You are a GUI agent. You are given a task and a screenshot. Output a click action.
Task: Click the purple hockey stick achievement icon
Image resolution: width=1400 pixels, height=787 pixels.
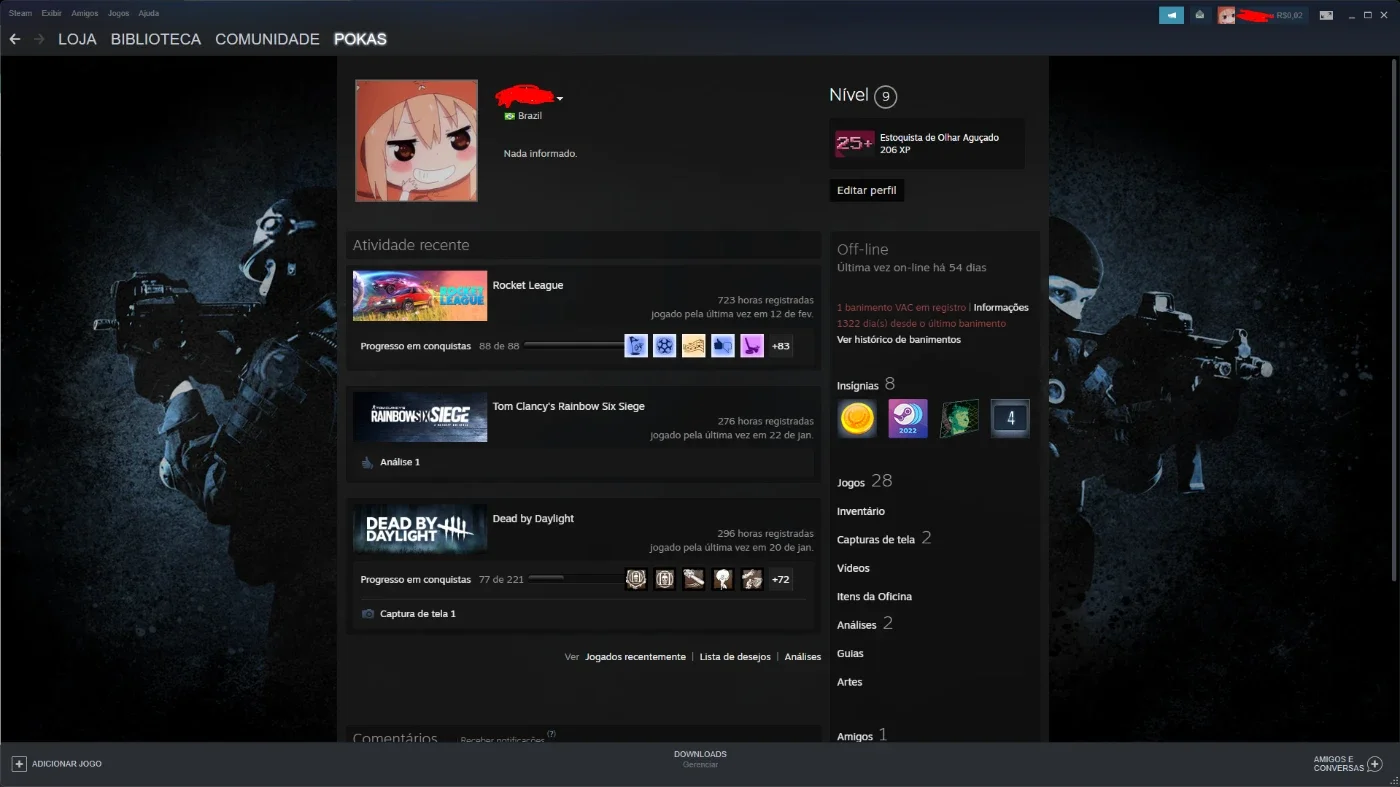pyautogui.click(x=752, y=346)
